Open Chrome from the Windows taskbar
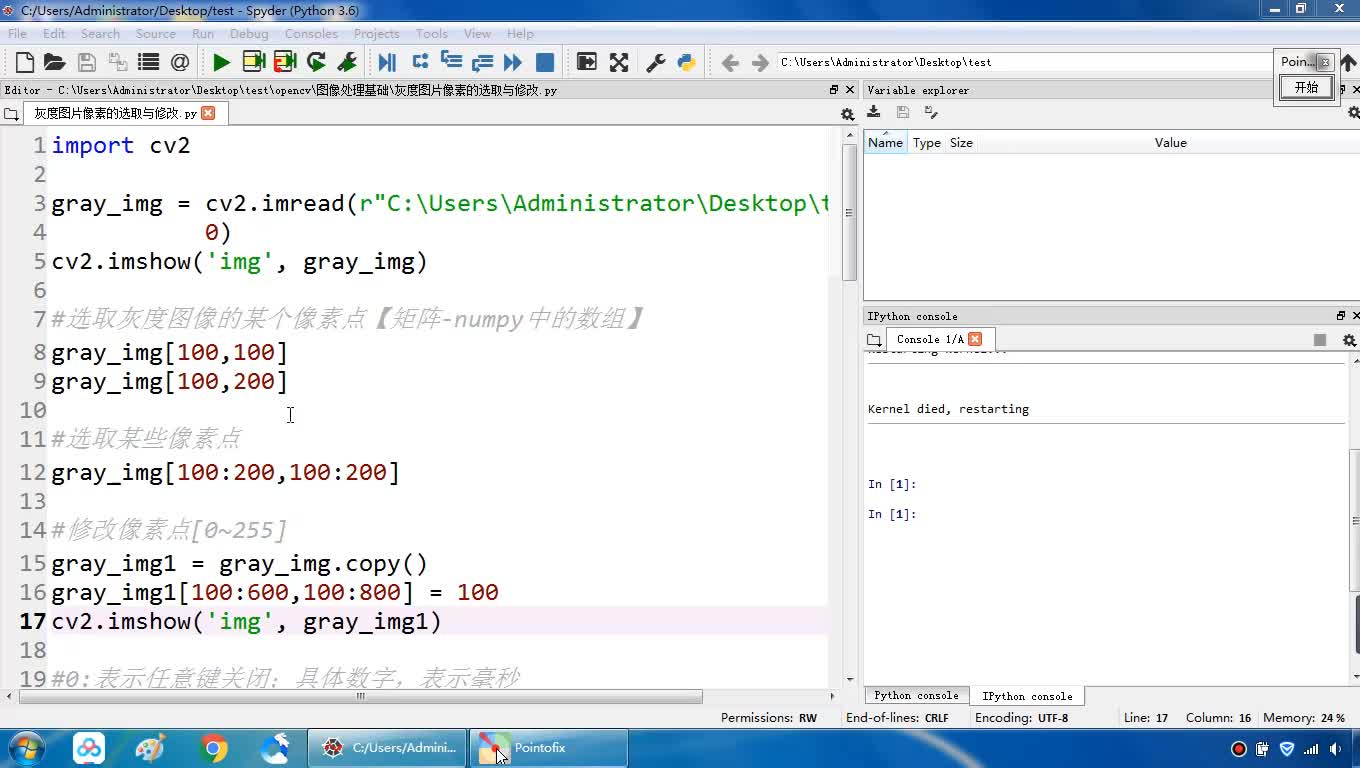Screen dimensions: 1360x768 point(213,748)
